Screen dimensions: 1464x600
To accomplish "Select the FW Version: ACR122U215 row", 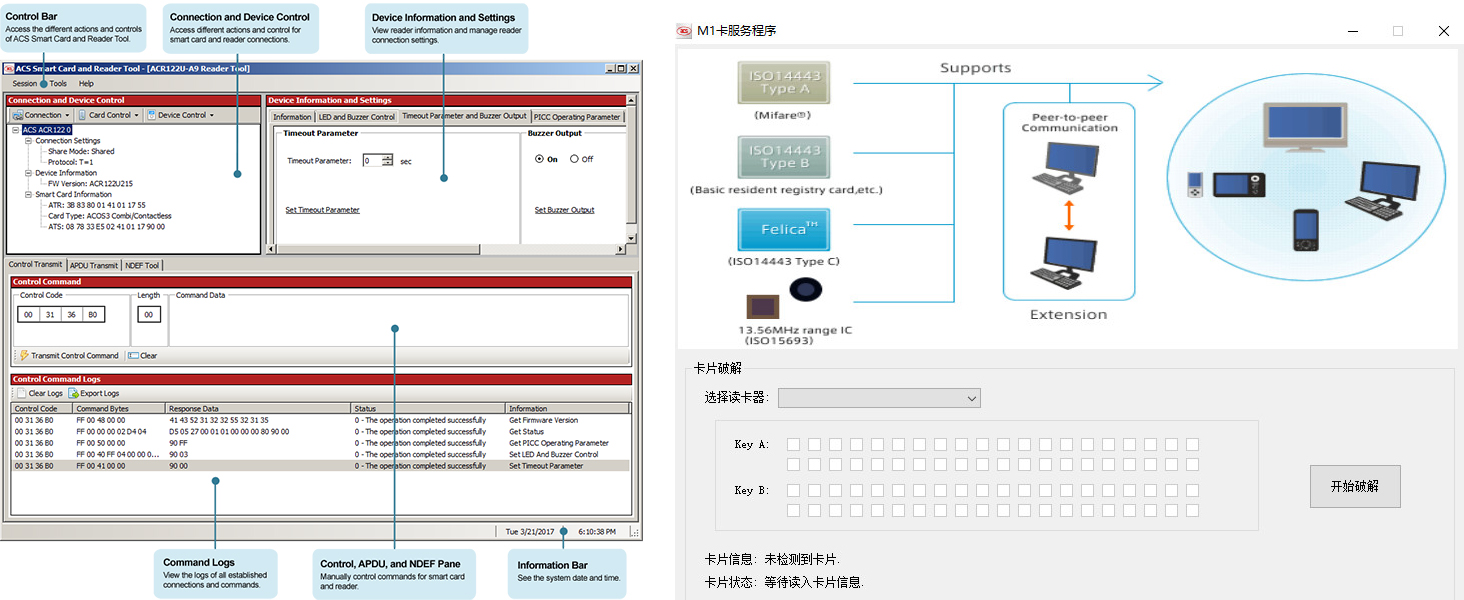I will [x=90, y=184].
